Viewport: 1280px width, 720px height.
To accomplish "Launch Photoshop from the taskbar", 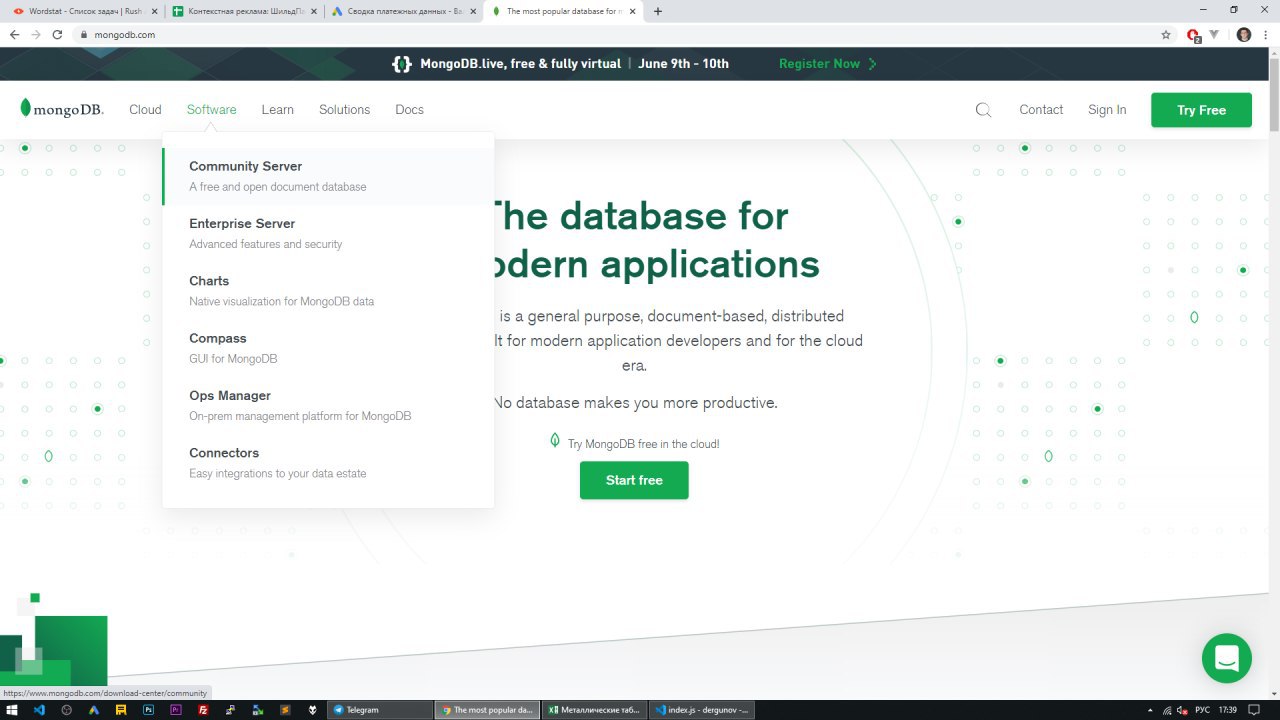I will pos(149,710).
